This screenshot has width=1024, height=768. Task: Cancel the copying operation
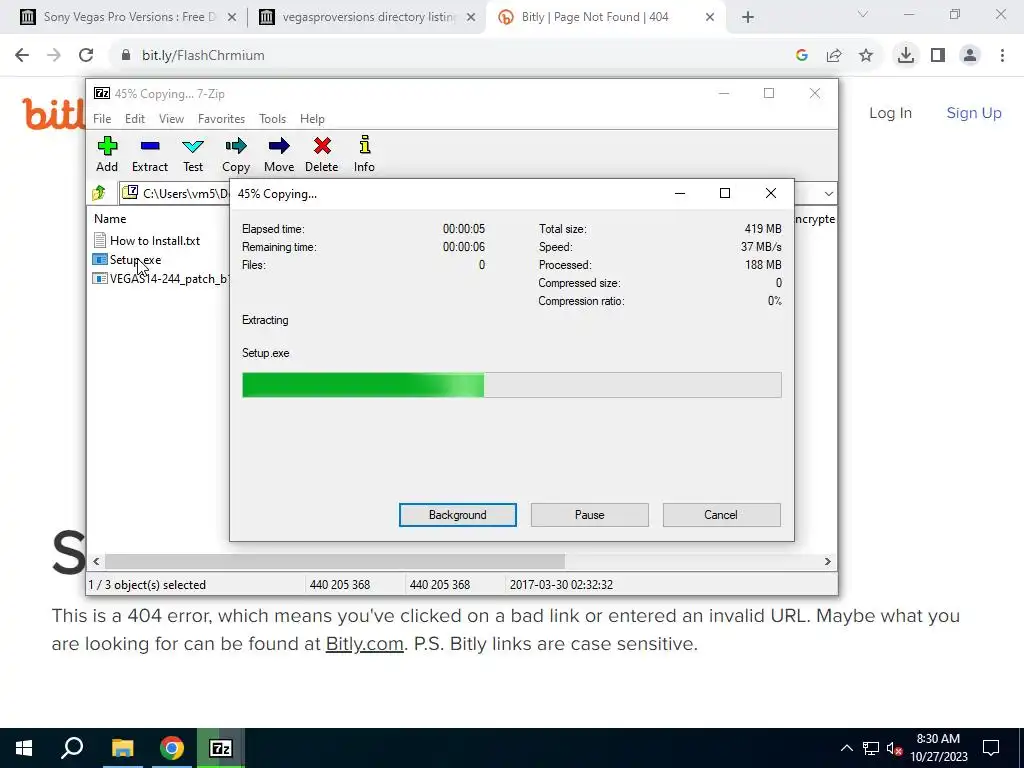[x=721, y=515]
